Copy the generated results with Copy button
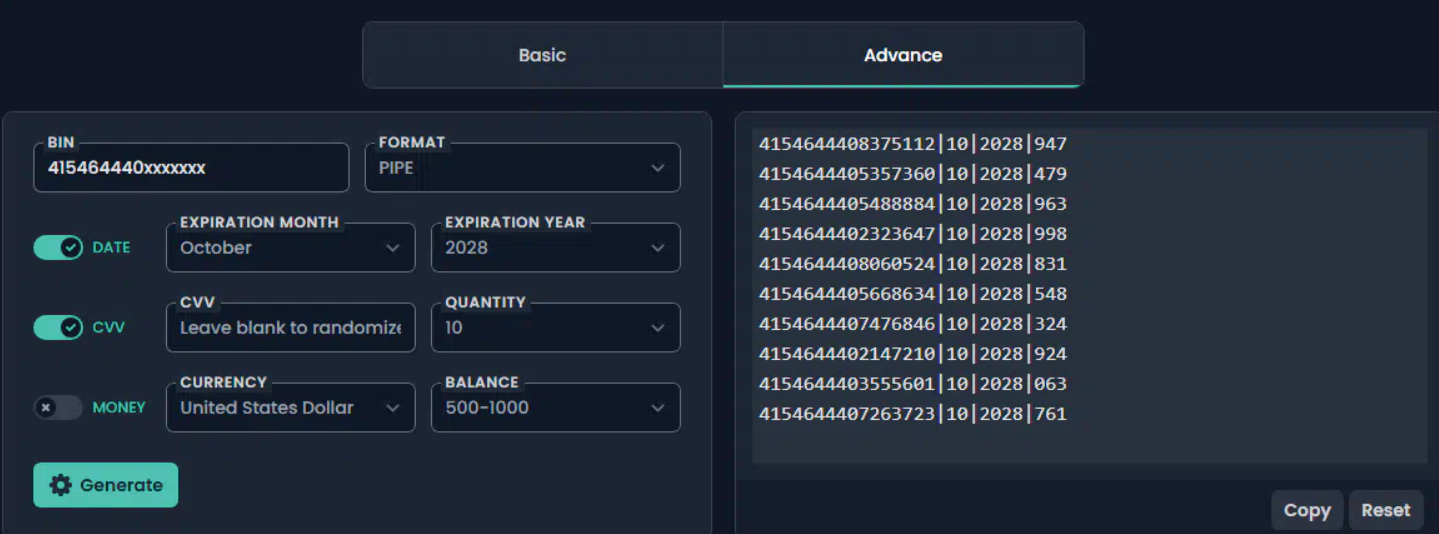Screen dimensions: 1439x534 1307,510
